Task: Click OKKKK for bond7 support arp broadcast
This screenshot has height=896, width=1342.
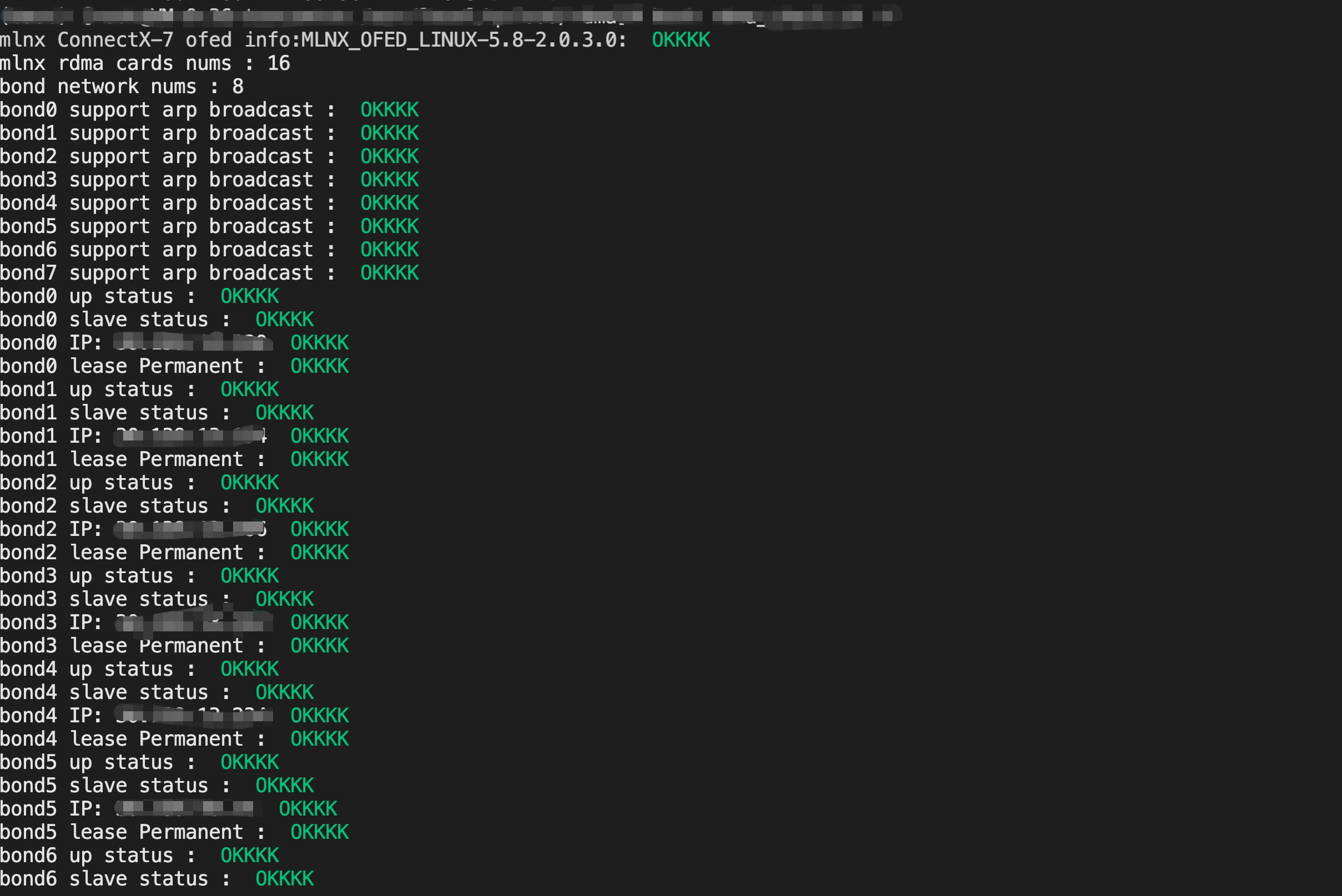Action: [x=389, y=273]
